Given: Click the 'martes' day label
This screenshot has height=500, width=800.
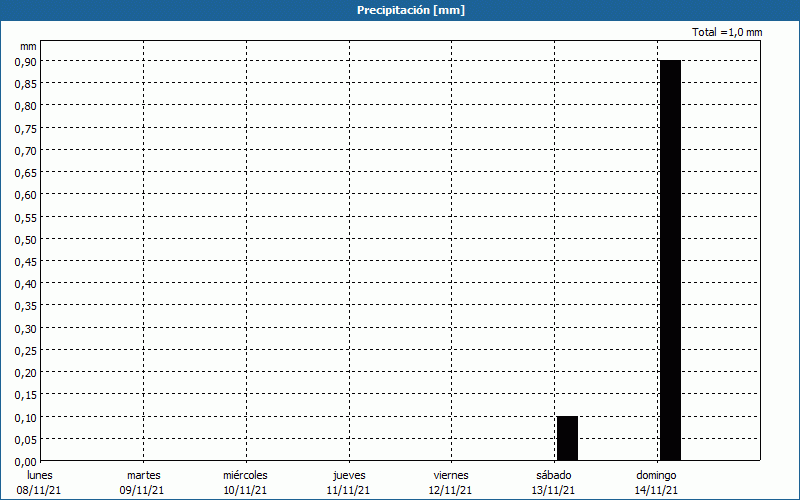Looking at the screenshot, I should click(x=144, y=475).
